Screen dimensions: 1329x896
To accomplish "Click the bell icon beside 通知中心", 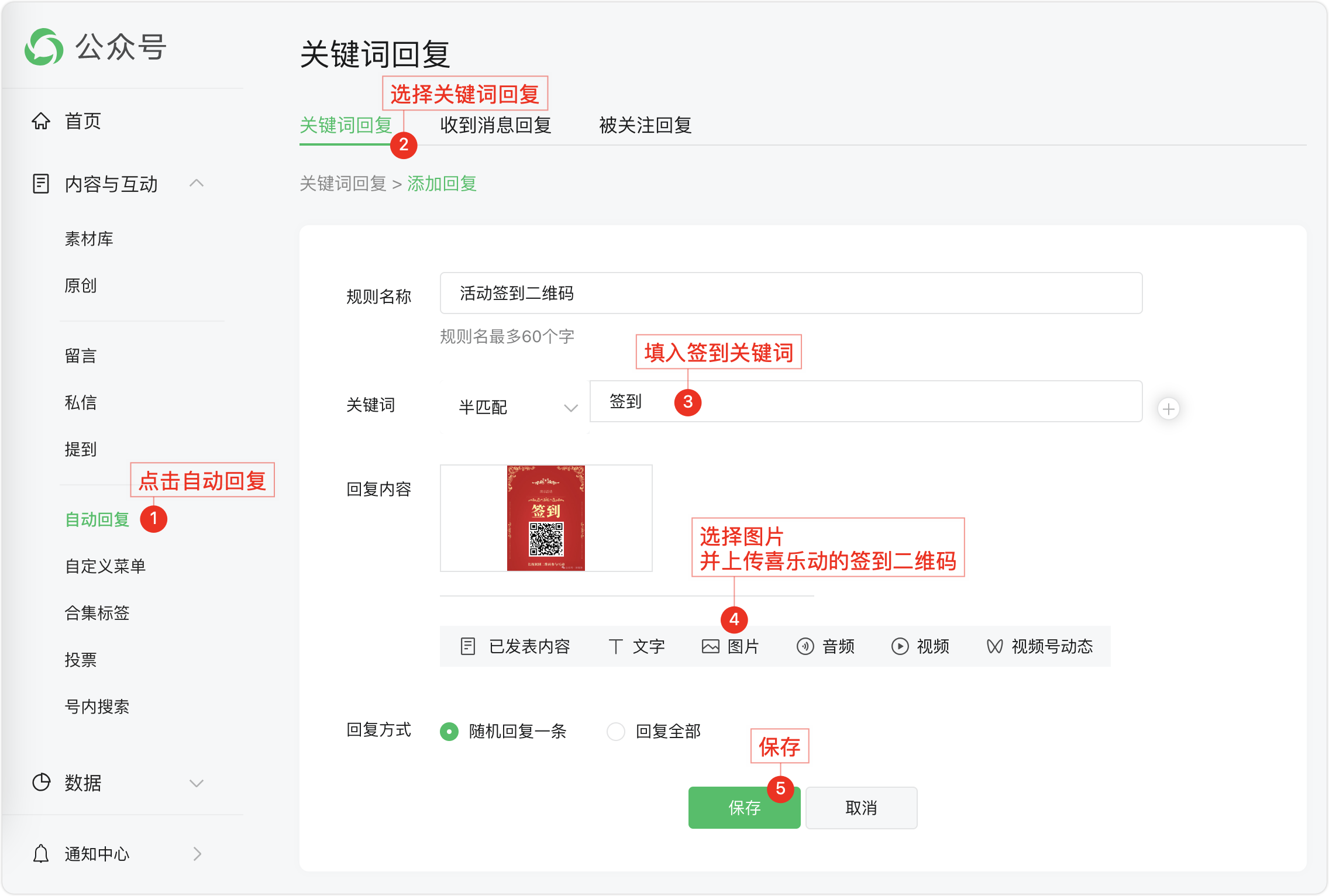I will 41,854.
